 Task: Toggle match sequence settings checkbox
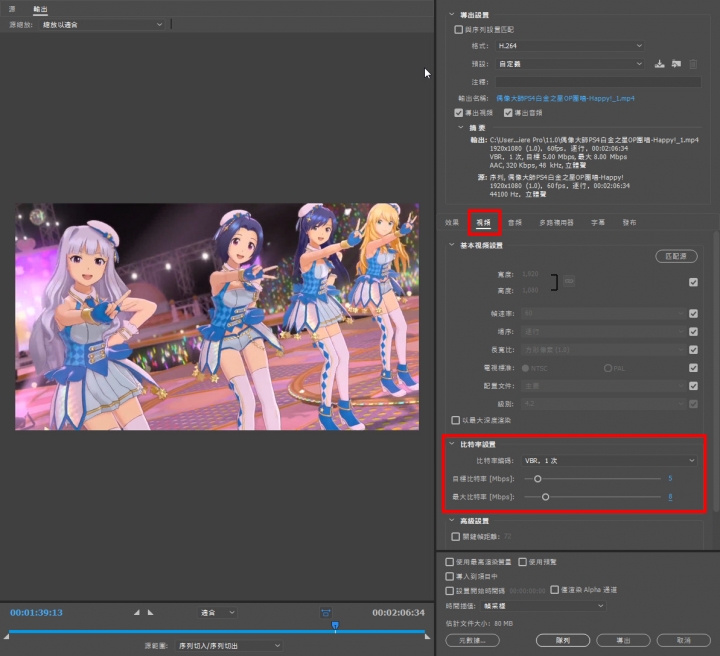click(x=458, y=29)
